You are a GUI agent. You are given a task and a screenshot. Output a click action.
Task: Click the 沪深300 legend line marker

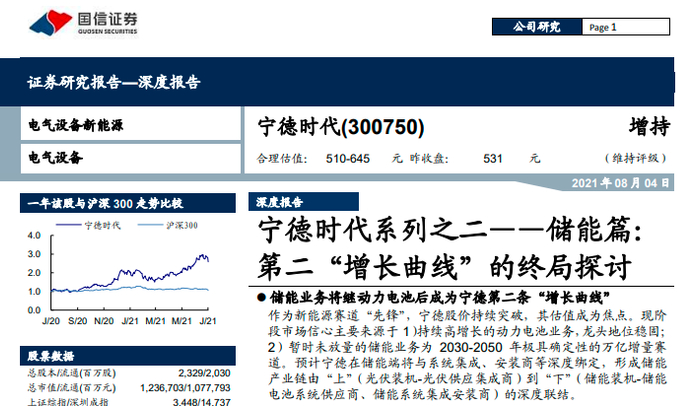point(150,225)
